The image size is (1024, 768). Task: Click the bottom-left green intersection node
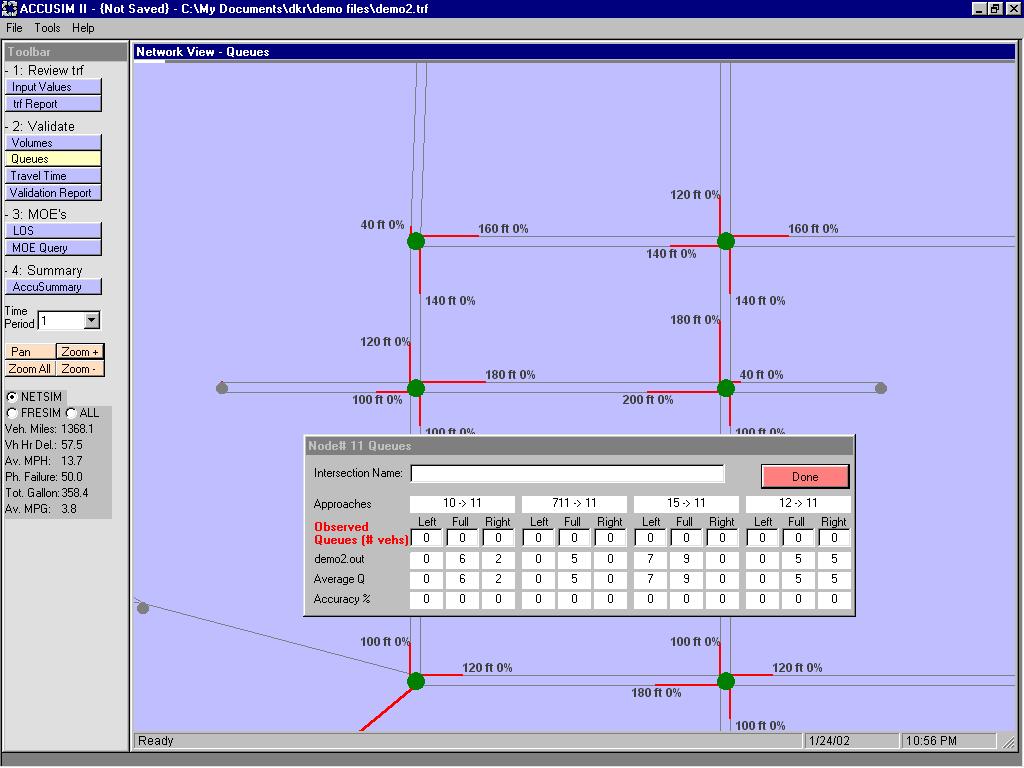tap(416, 681)
